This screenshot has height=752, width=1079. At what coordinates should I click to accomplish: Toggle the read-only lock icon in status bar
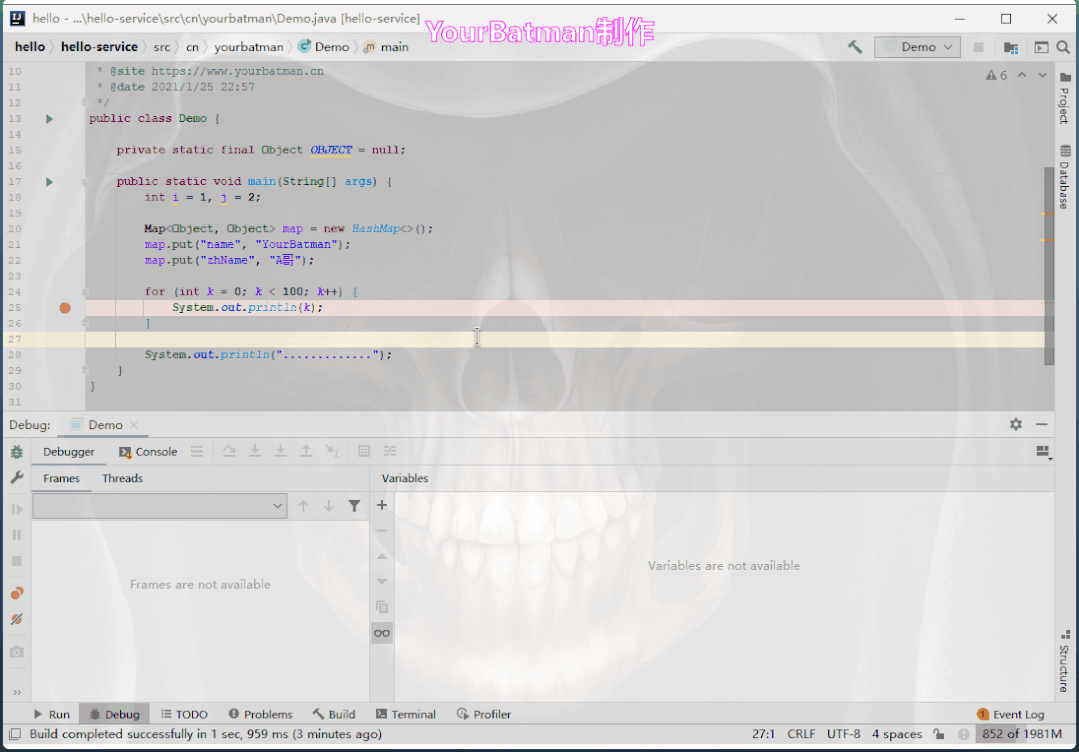click(938, 734)
